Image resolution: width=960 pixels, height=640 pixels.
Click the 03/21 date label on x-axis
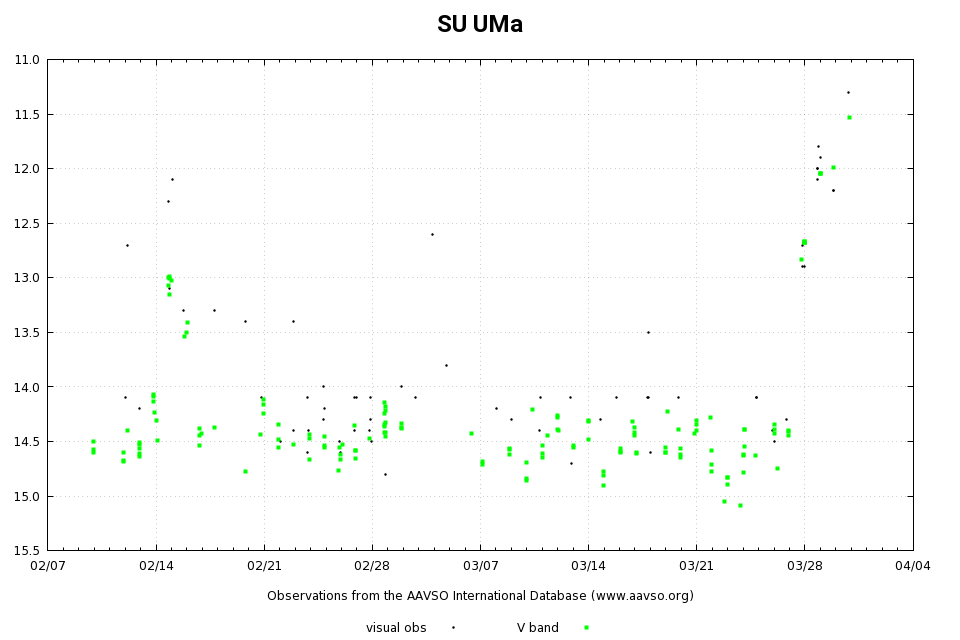[696, 566]
